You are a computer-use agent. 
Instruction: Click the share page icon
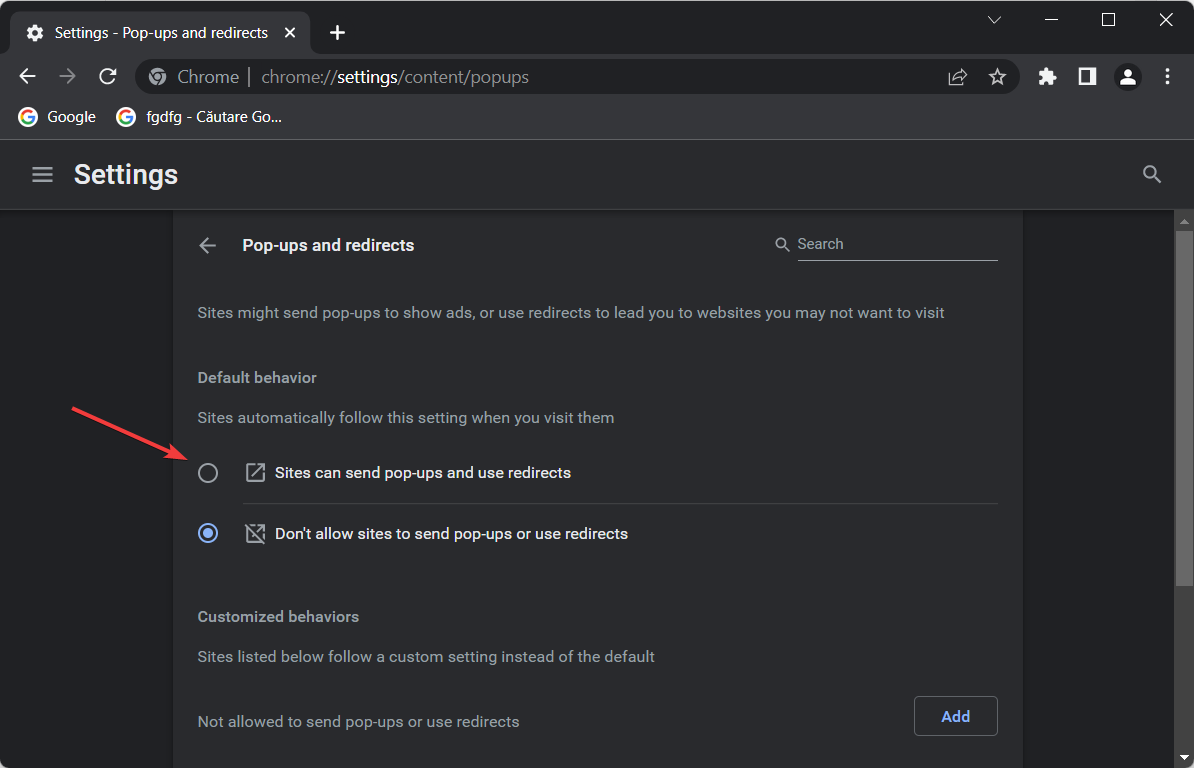pos(957,77)
